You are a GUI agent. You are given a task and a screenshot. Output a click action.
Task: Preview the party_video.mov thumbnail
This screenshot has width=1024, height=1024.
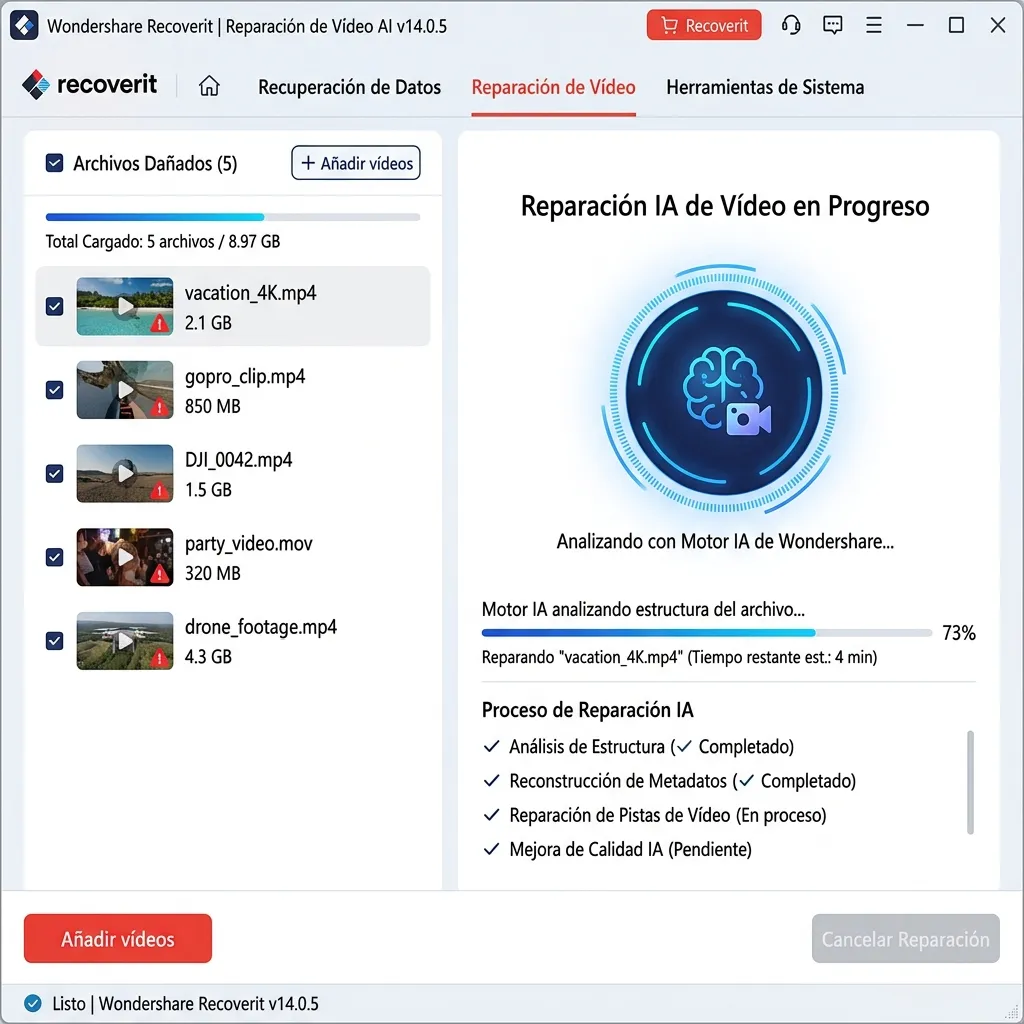(x=125, y=557)
